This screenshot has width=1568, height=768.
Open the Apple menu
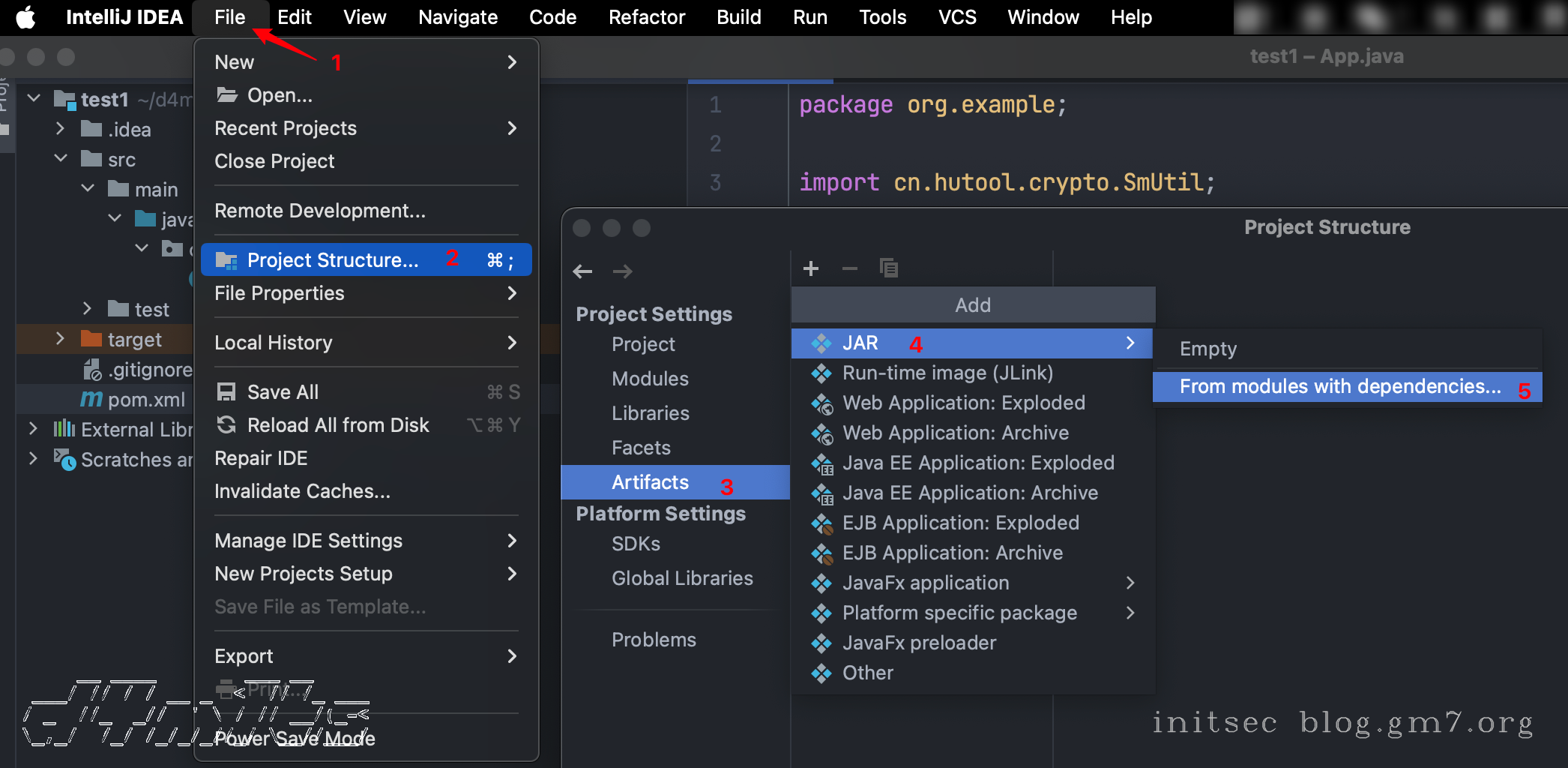click(x=25, y=17)
